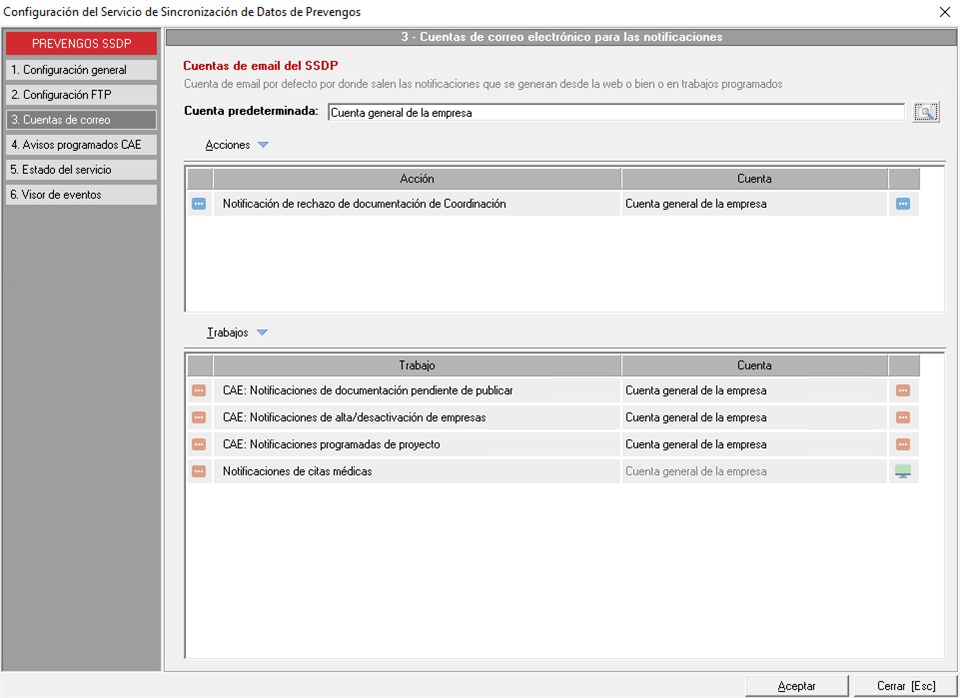Open 5. Estado del servicio section
Viewport: 960px width, 698px height.
coord(81,170)
